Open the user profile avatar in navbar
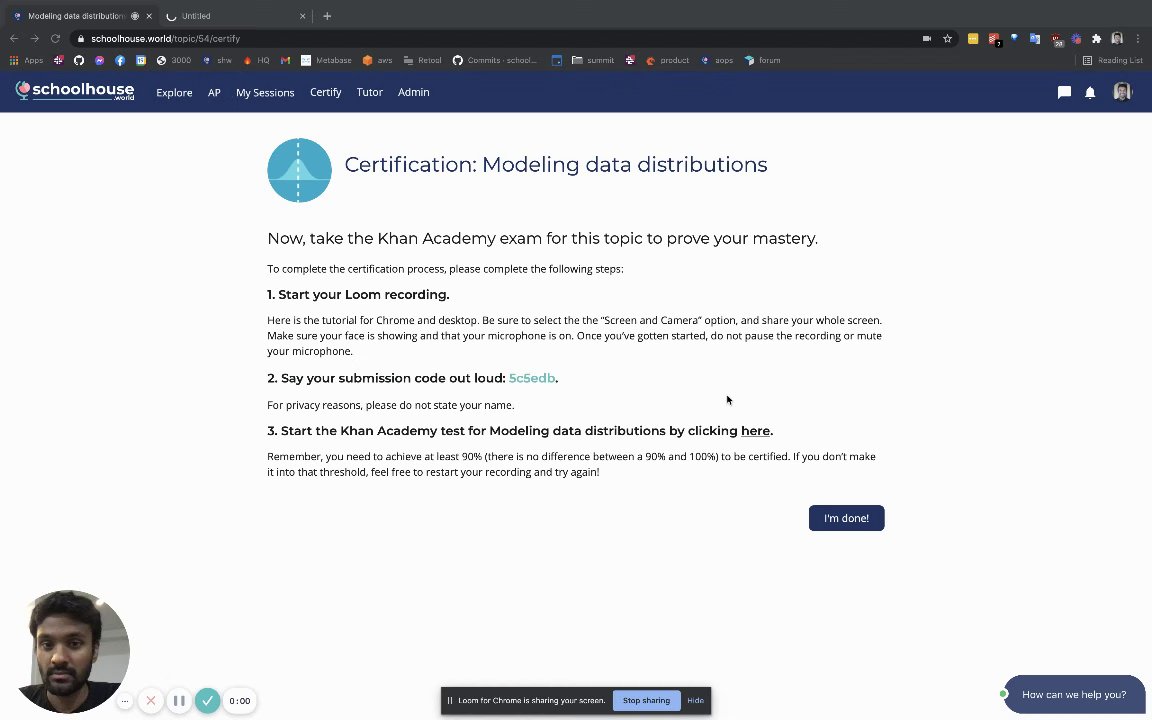The image size is (1152, 720). coord(1122,92)
